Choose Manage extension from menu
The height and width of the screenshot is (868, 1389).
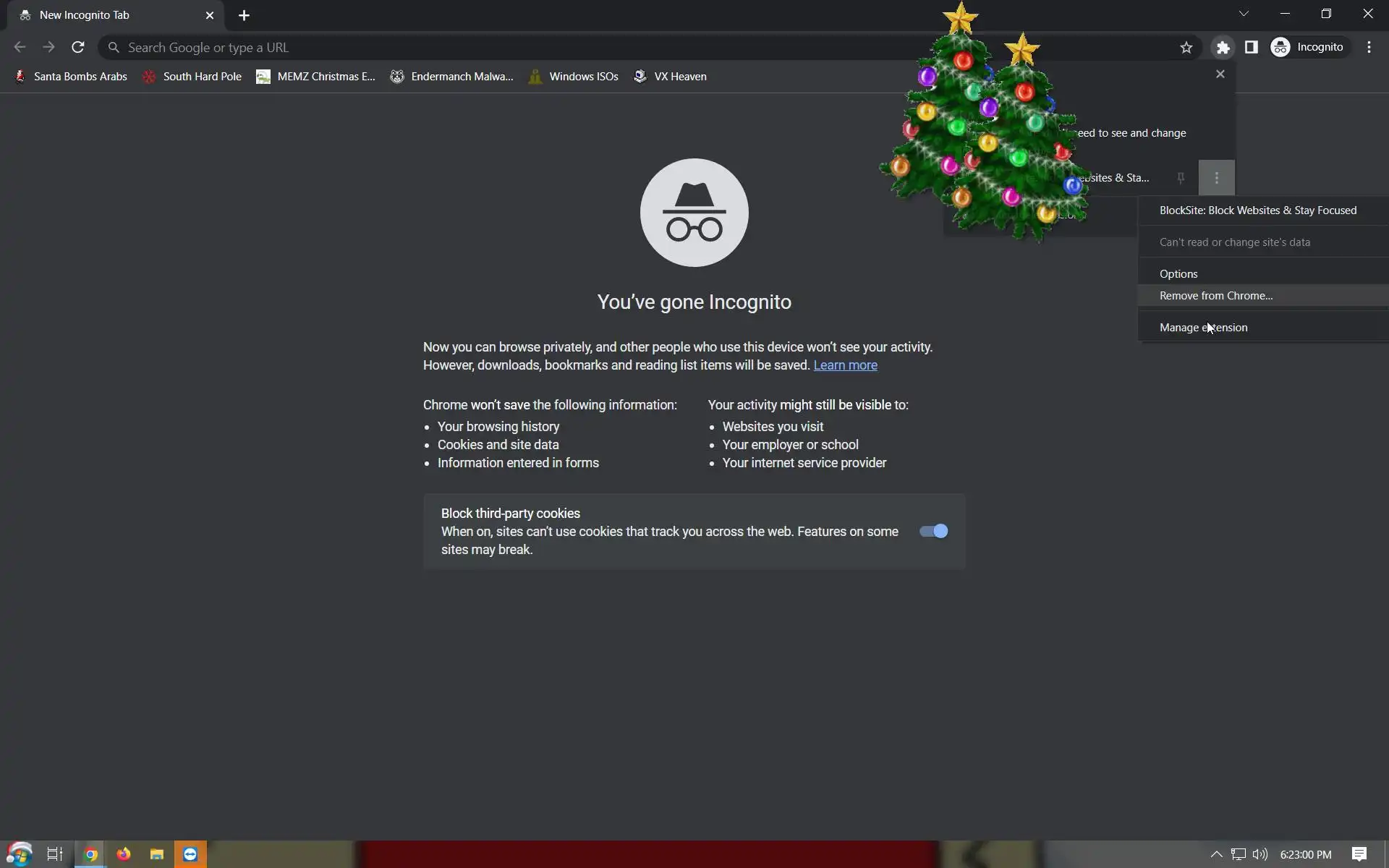(x=1203, y=328)
